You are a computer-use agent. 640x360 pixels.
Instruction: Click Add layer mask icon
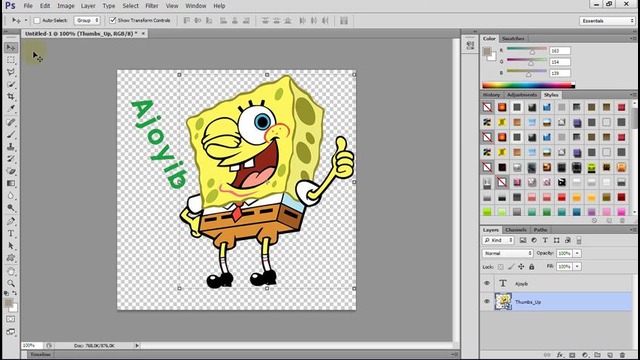tap(572, 355)
